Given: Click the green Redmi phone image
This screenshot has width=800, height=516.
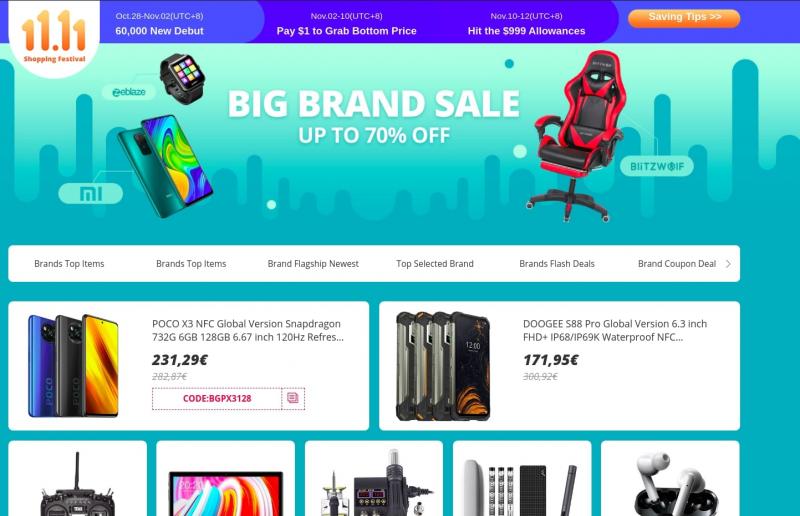Looking at the screenshot, I should point(165,166).
